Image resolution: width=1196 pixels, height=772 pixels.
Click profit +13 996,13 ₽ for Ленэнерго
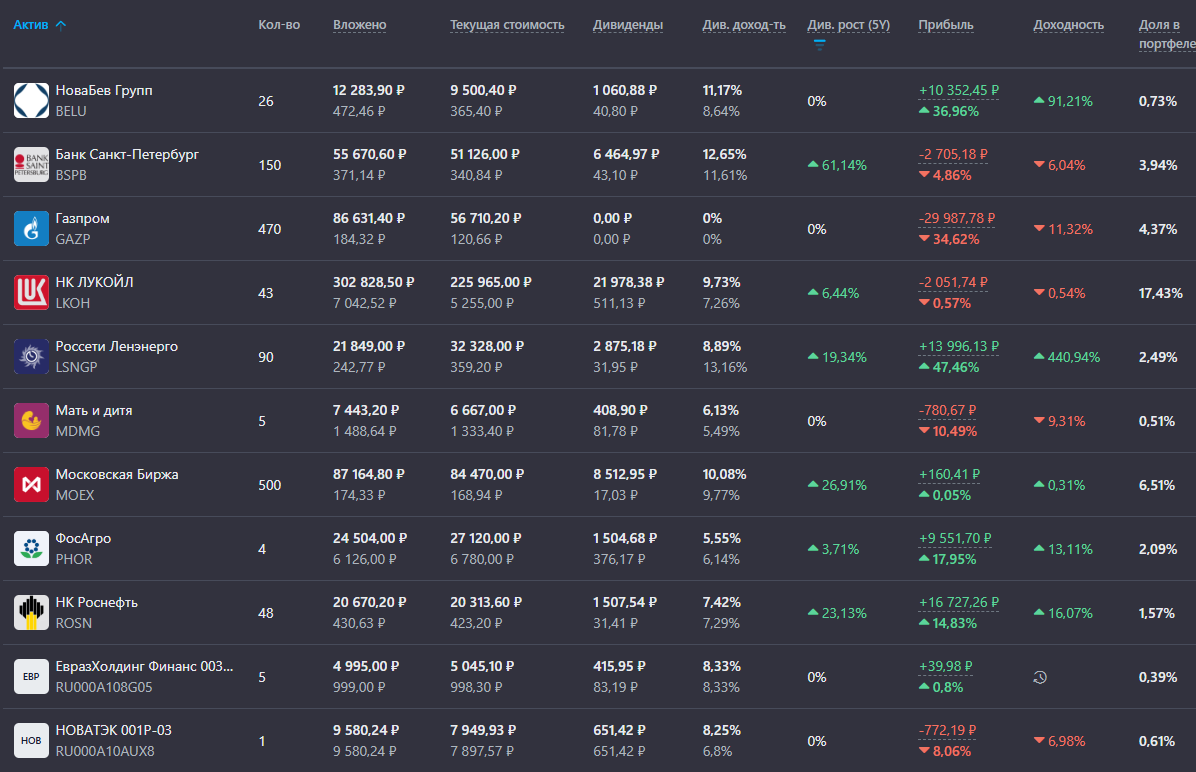(959, 347)
